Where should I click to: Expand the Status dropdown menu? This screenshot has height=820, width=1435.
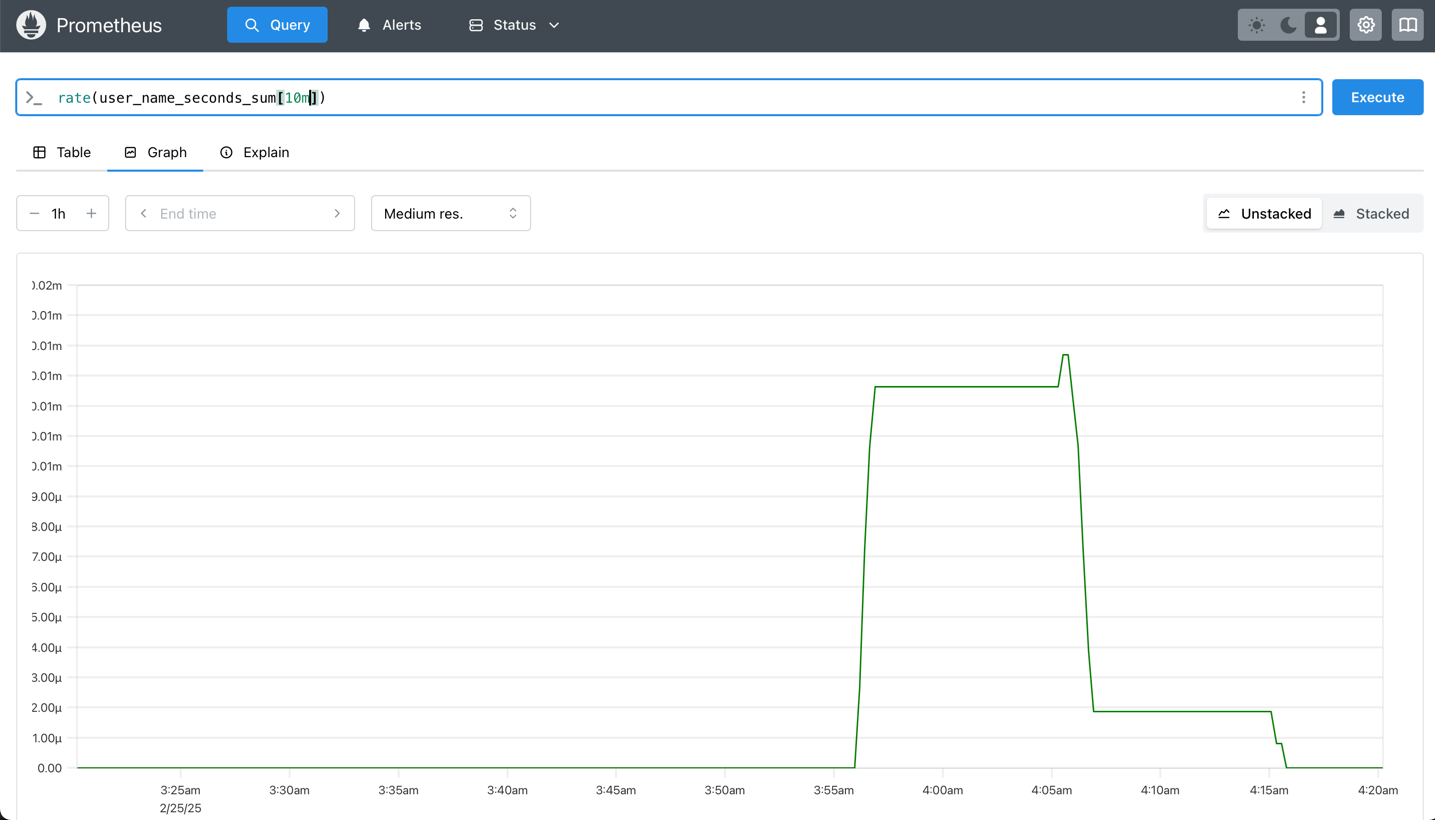click(514, 25)
